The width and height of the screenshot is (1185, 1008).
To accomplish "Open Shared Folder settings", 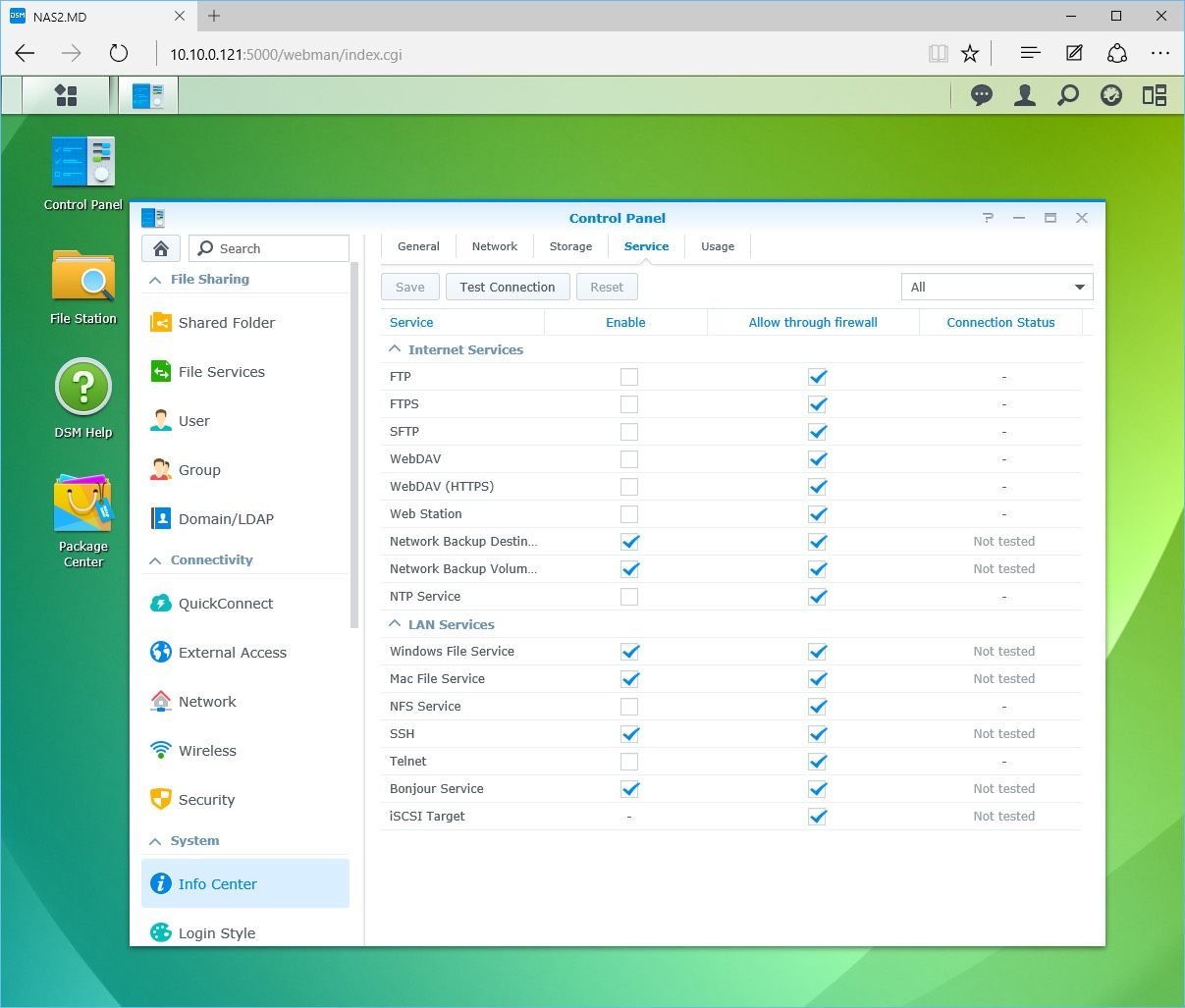I will point(245,323).
